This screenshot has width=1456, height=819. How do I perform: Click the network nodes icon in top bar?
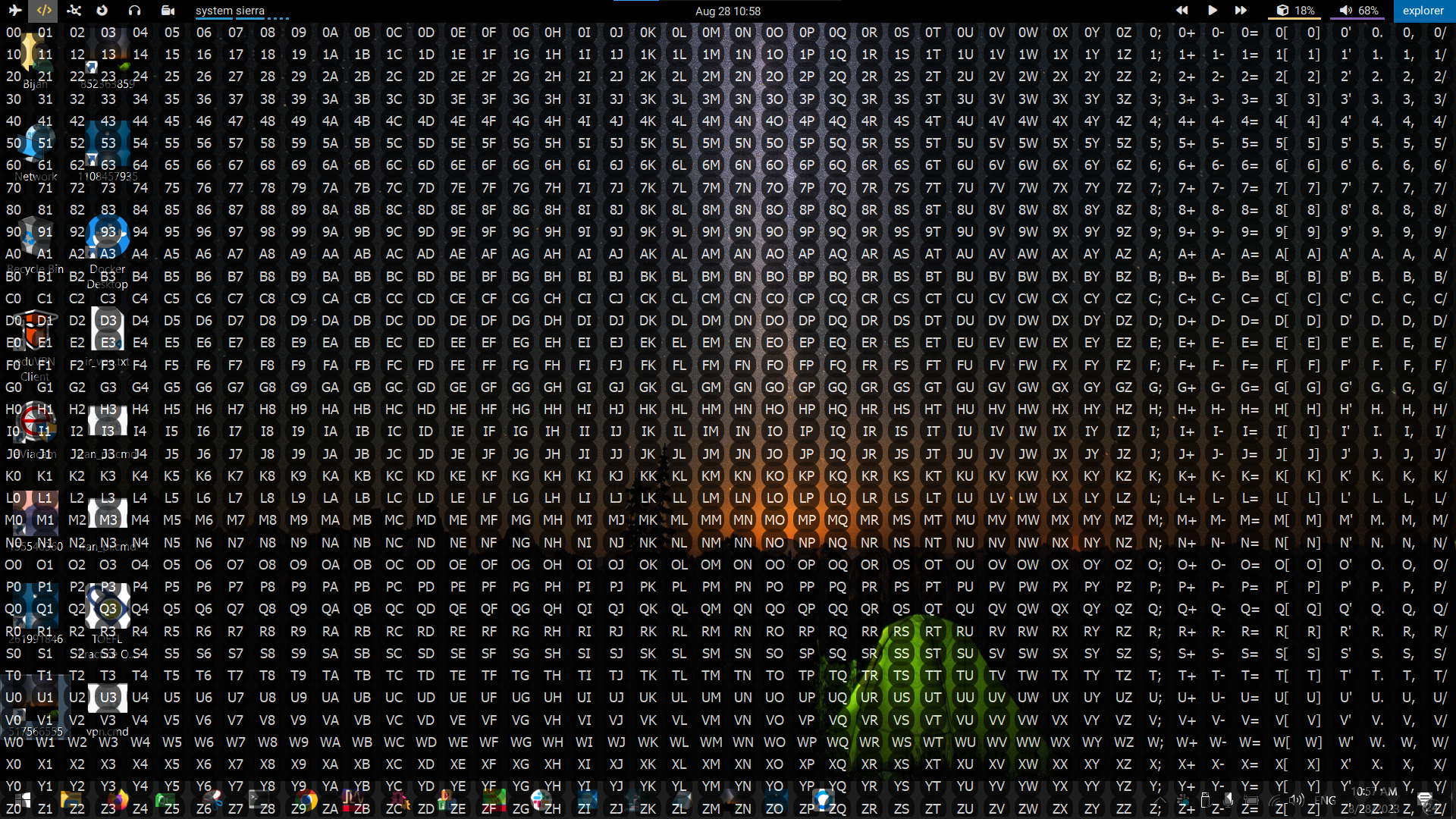click(x=74, y=11)
